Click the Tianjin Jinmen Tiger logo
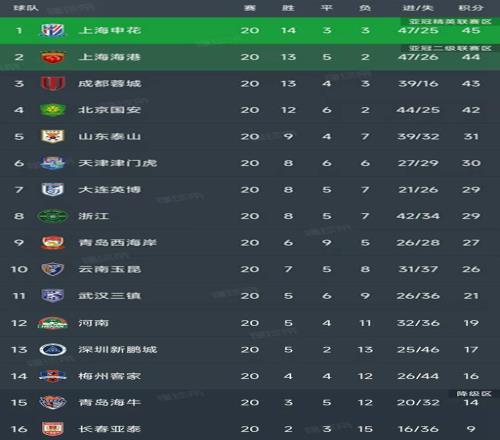Image resolution: width=500 pixels, height=440 pixels. click(52, 163)
